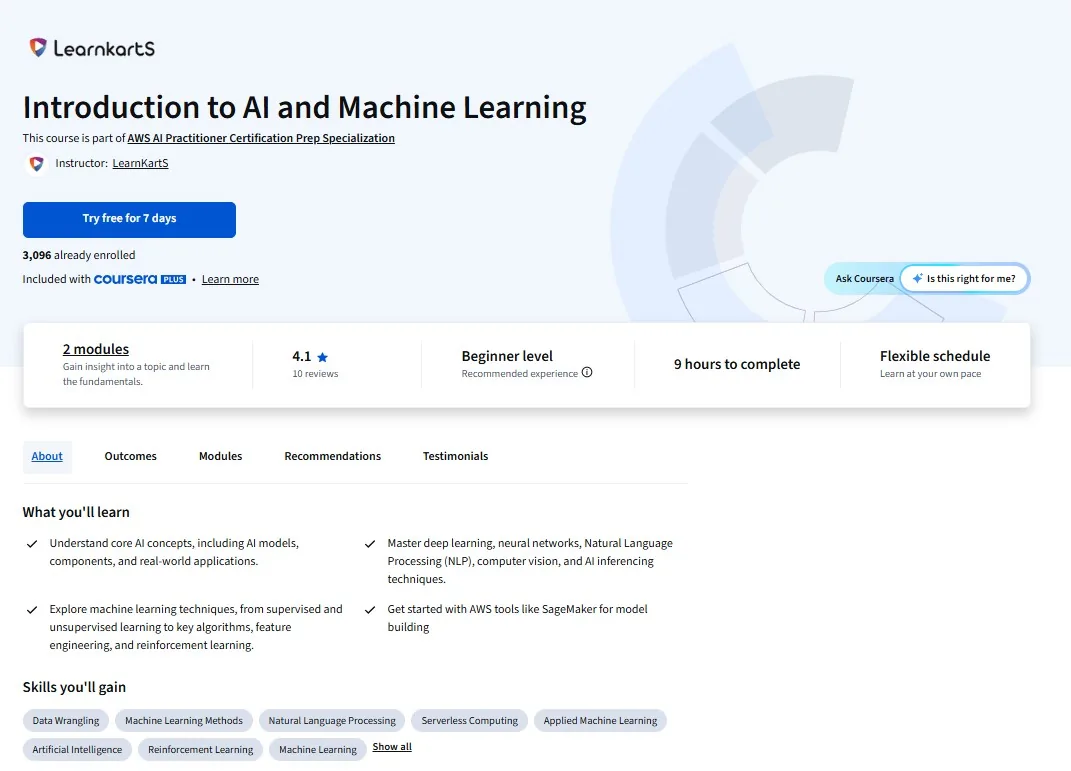Viewport: 1071px width, 771px height.
Task: Click checkmark beside Explore machine learning techniques
Action: tap(32, 610)
